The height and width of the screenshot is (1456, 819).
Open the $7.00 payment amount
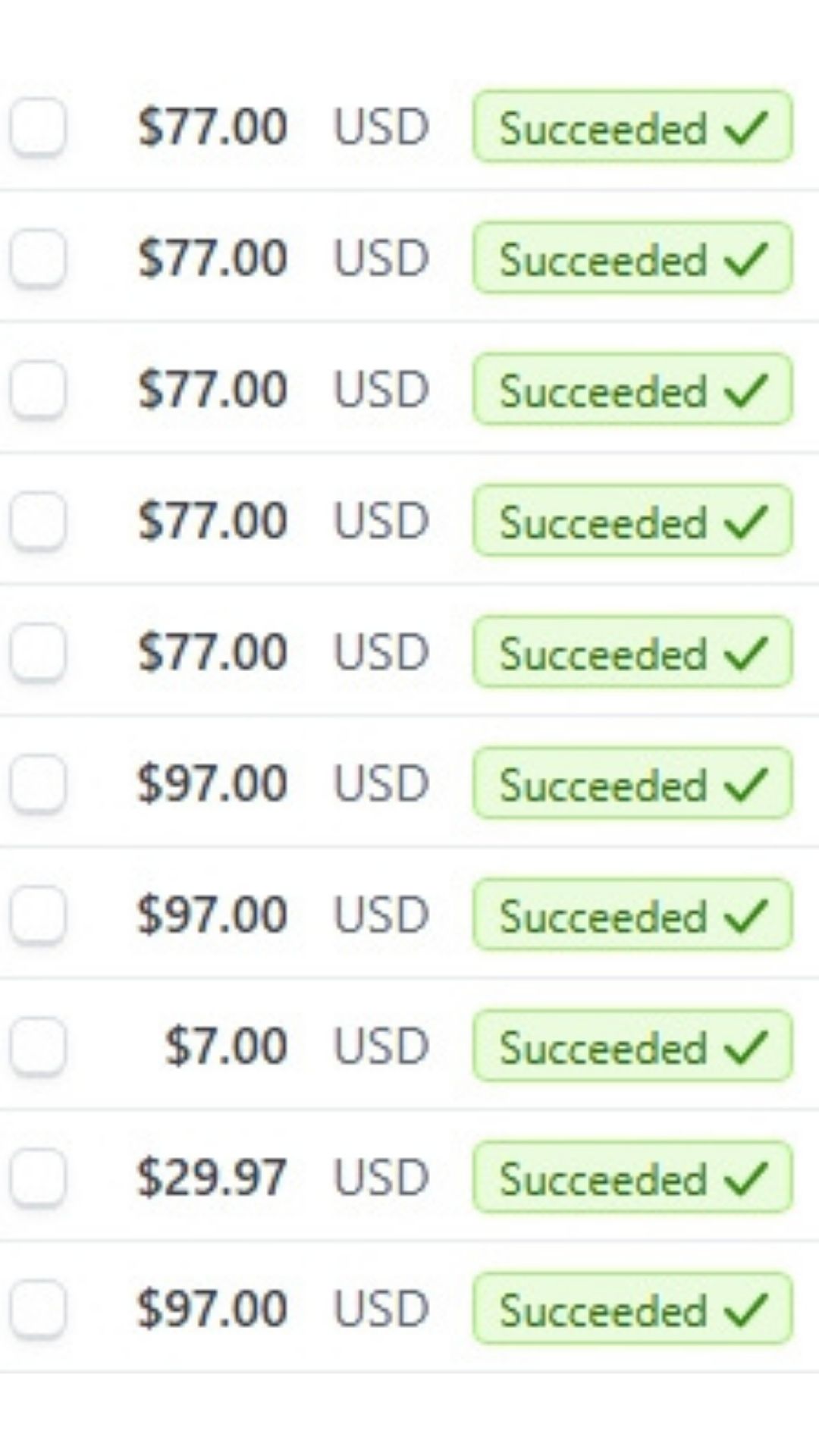[226, 1046]
